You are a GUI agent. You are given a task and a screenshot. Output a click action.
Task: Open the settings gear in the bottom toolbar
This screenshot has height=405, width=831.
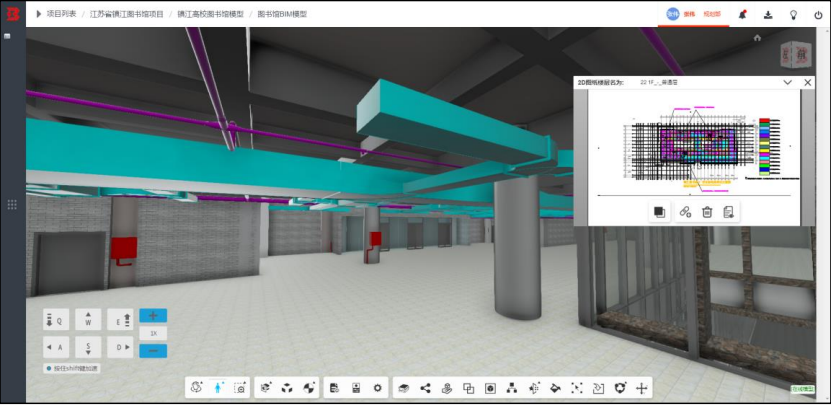pyautogui.click(x=377, y=388)
